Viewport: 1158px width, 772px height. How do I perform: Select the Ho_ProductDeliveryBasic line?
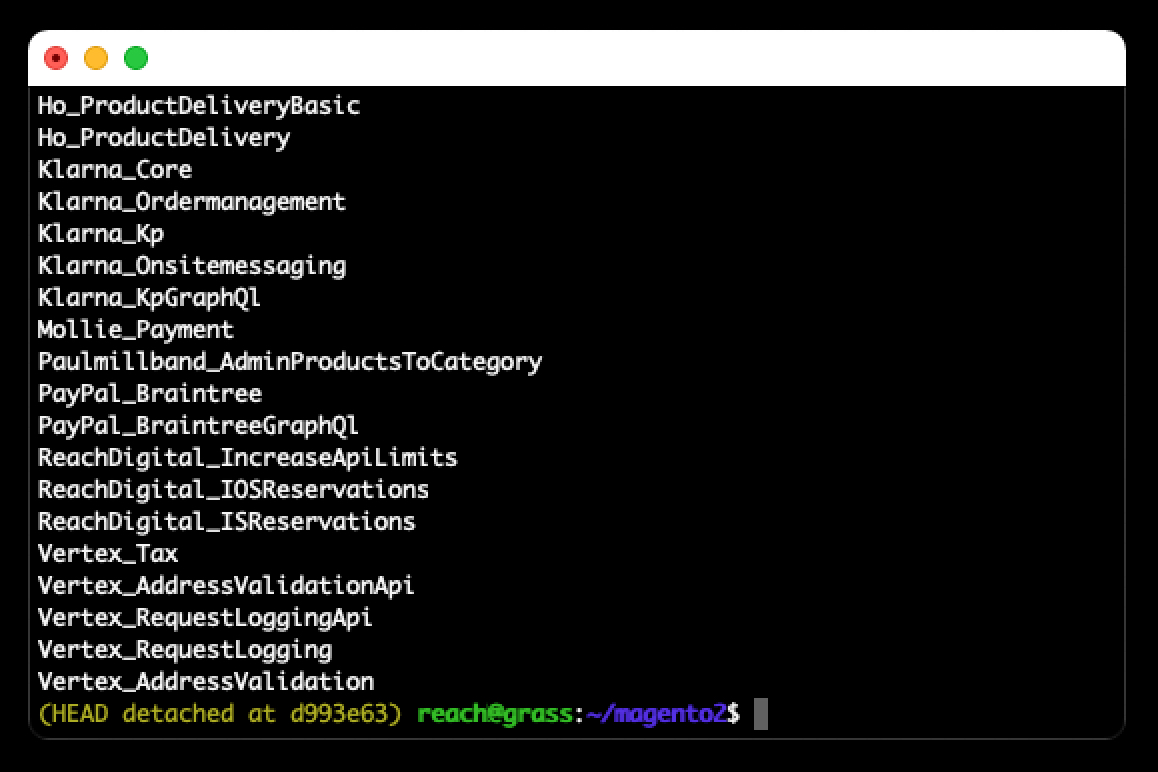pyautogui.click(x=199, y=106)
